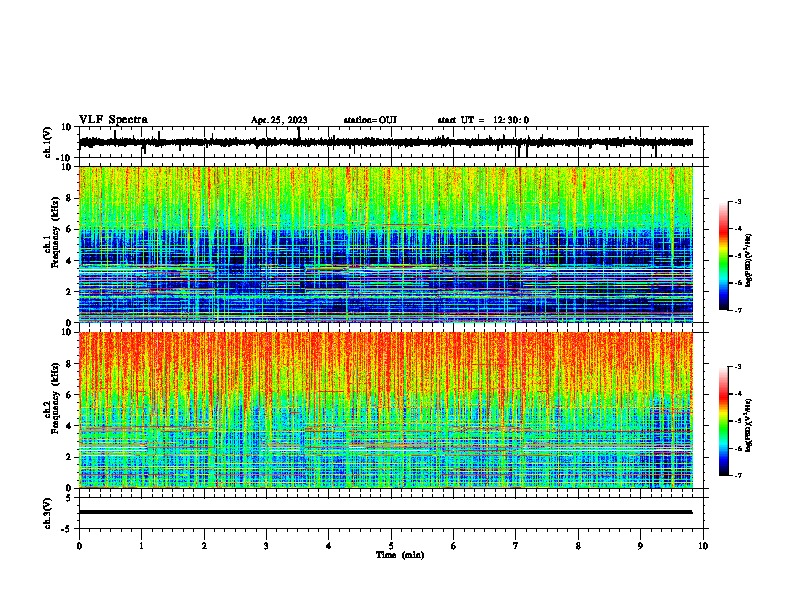Click the time axis tick label '5'
The width and height of the screenshot is (792, 612).
391,546
